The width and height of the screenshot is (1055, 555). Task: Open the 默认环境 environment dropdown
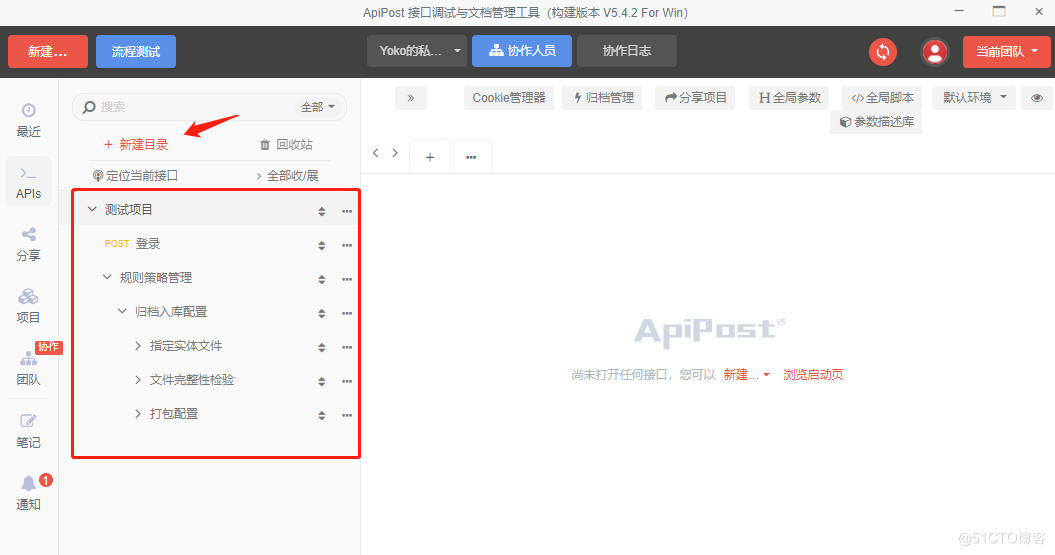(x=974, y=98)
